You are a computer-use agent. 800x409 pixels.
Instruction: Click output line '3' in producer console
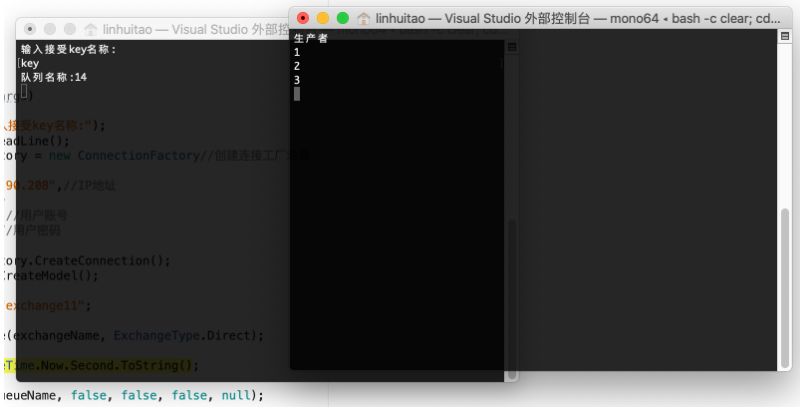tap(297, 80)
